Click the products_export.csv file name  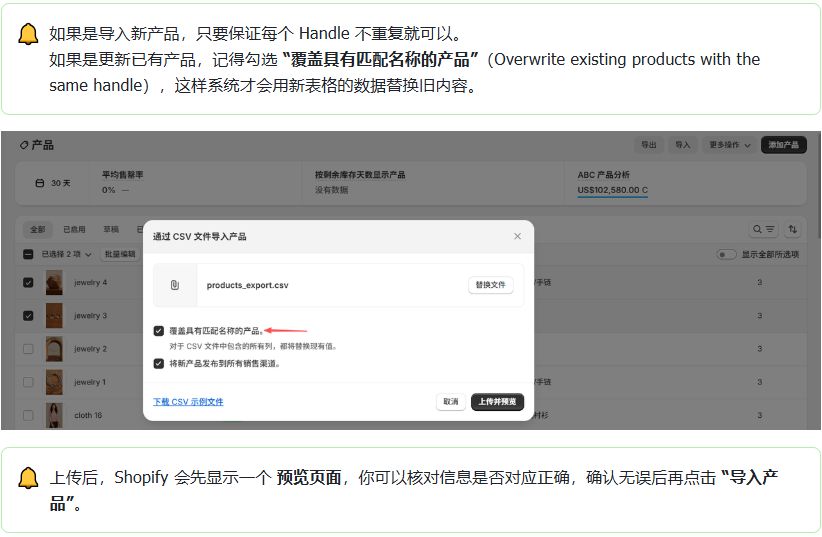(247, 285)
